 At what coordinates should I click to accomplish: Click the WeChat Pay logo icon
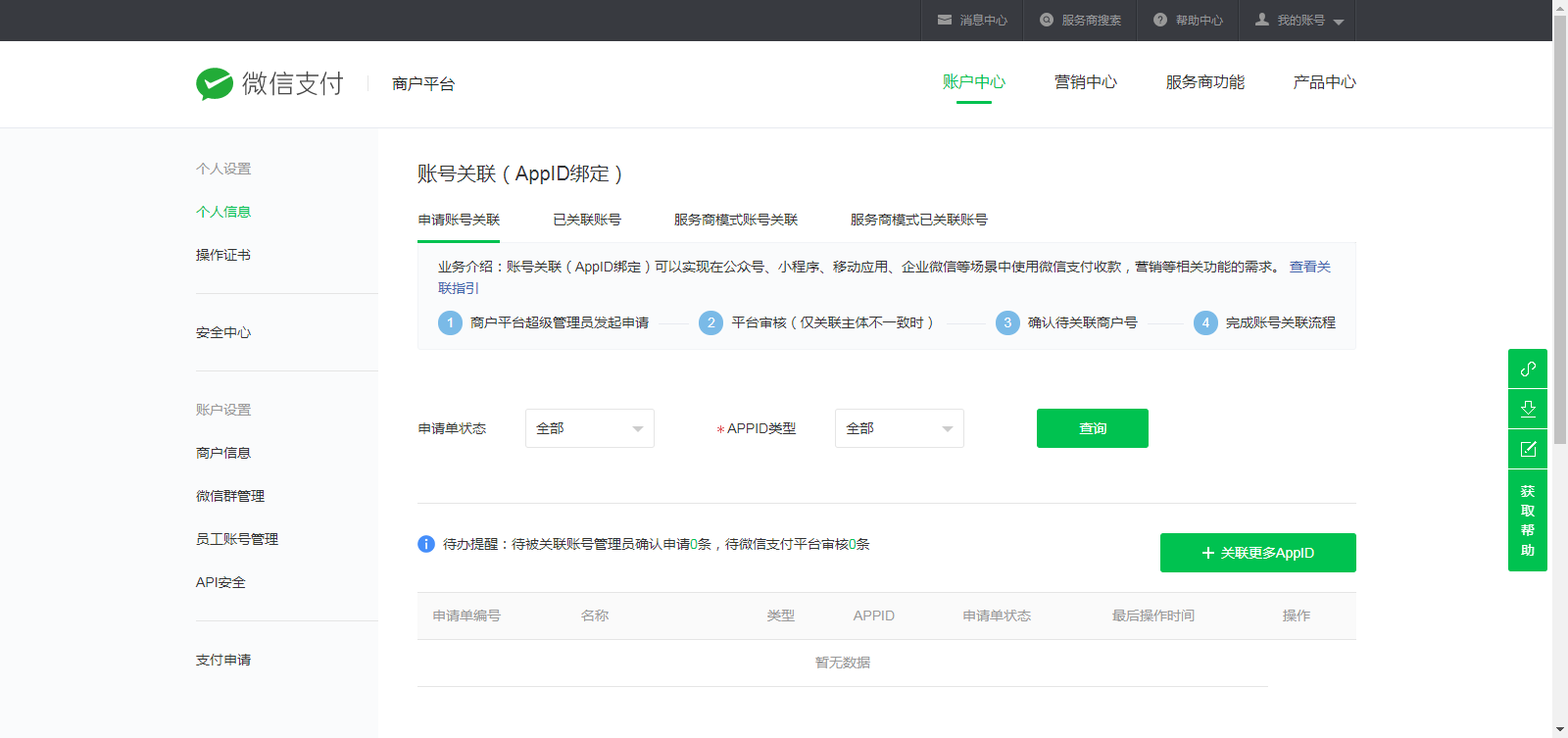215,84
